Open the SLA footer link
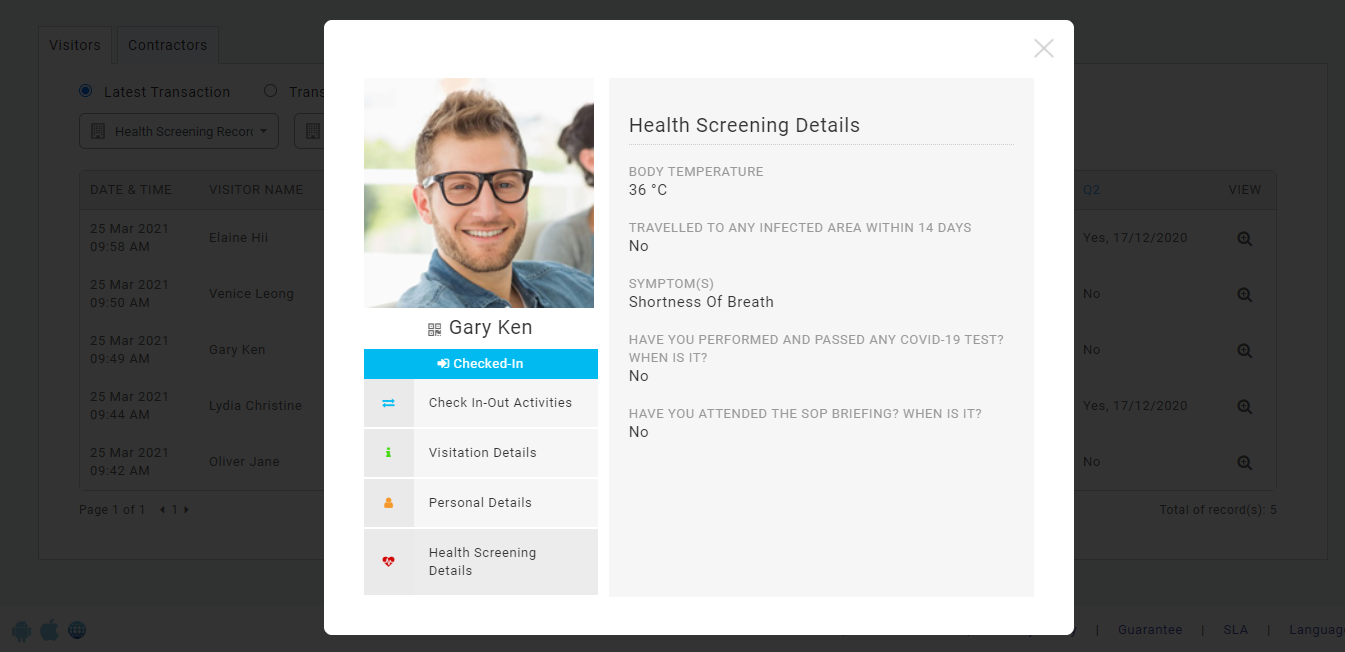This screenshot has width=1345, height=652. pos(1236,630)
